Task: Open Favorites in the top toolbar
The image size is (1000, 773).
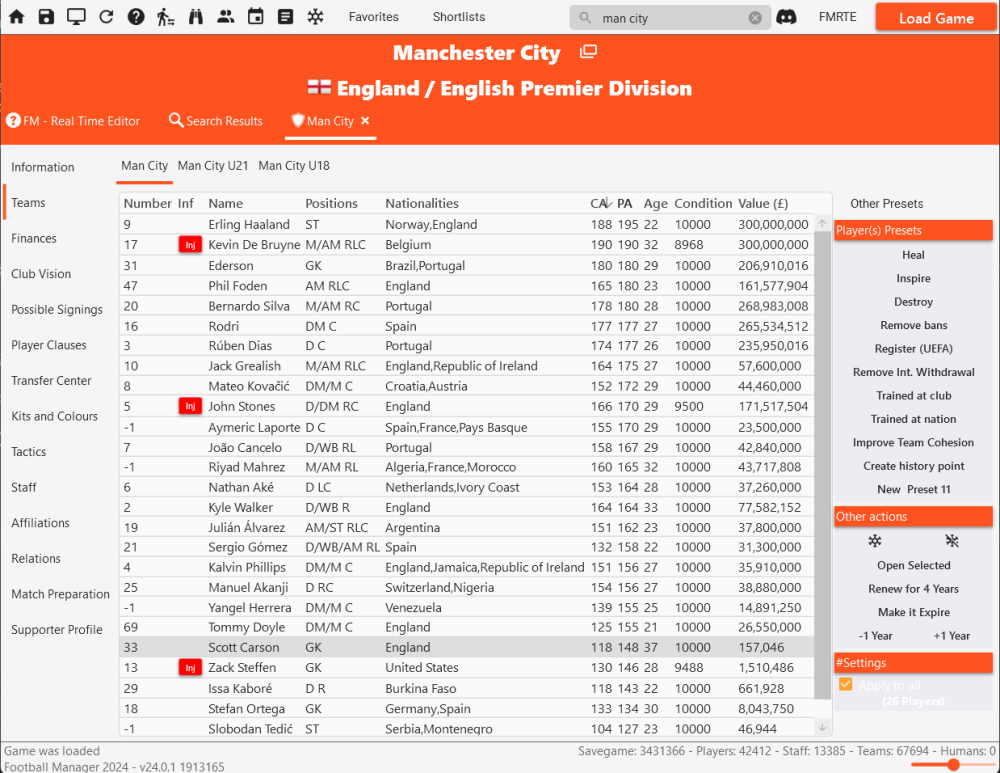Action: click(374, 17)
